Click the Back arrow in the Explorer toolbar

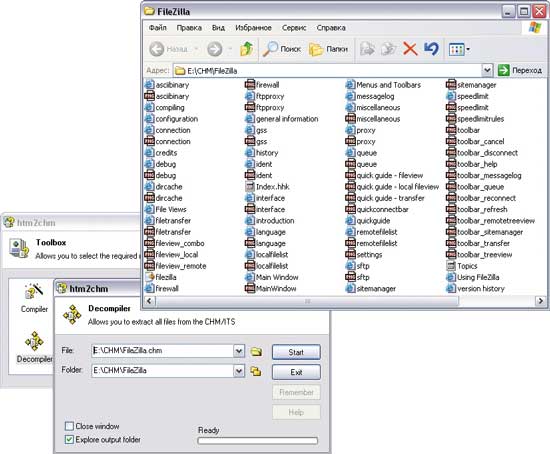[x=156, y=49]
